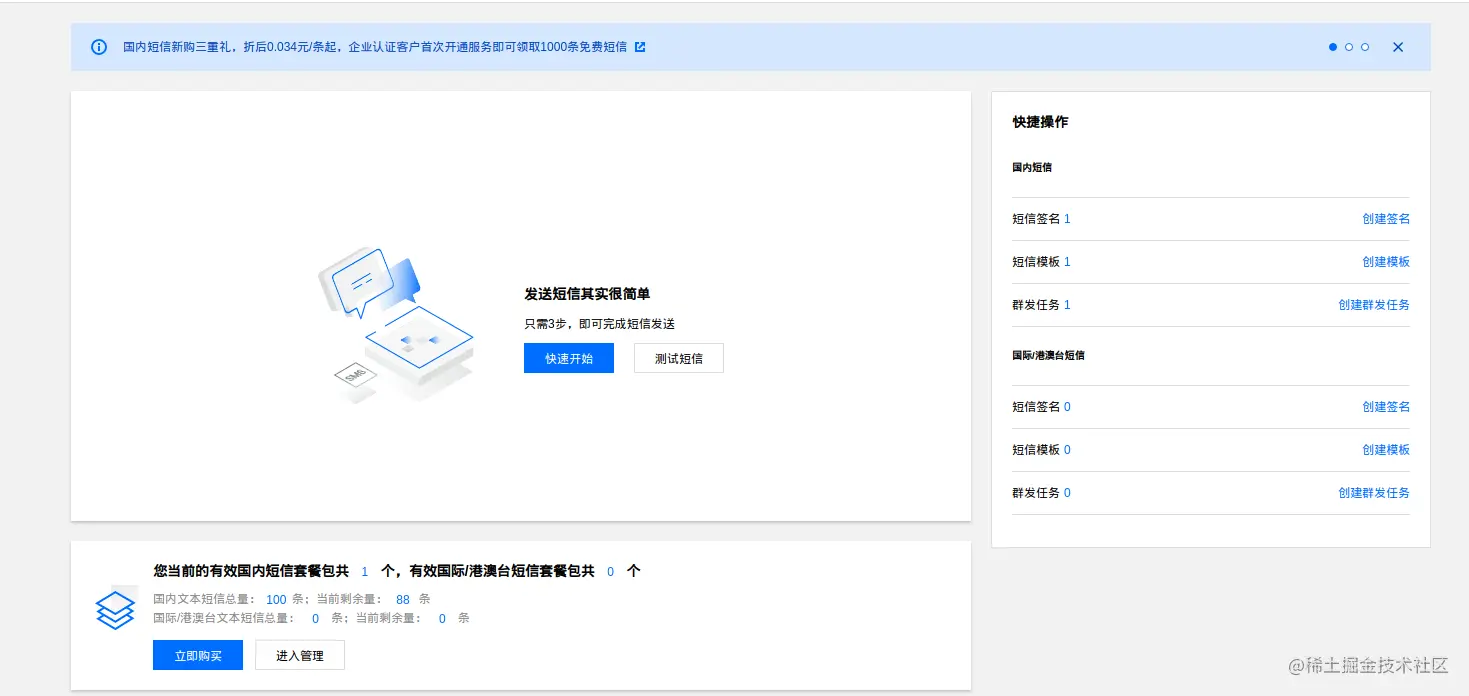The width and height of the screenshot is (1469, 696).
Task: Open the external link beside the promo text
Action: [x=640, y=46]
